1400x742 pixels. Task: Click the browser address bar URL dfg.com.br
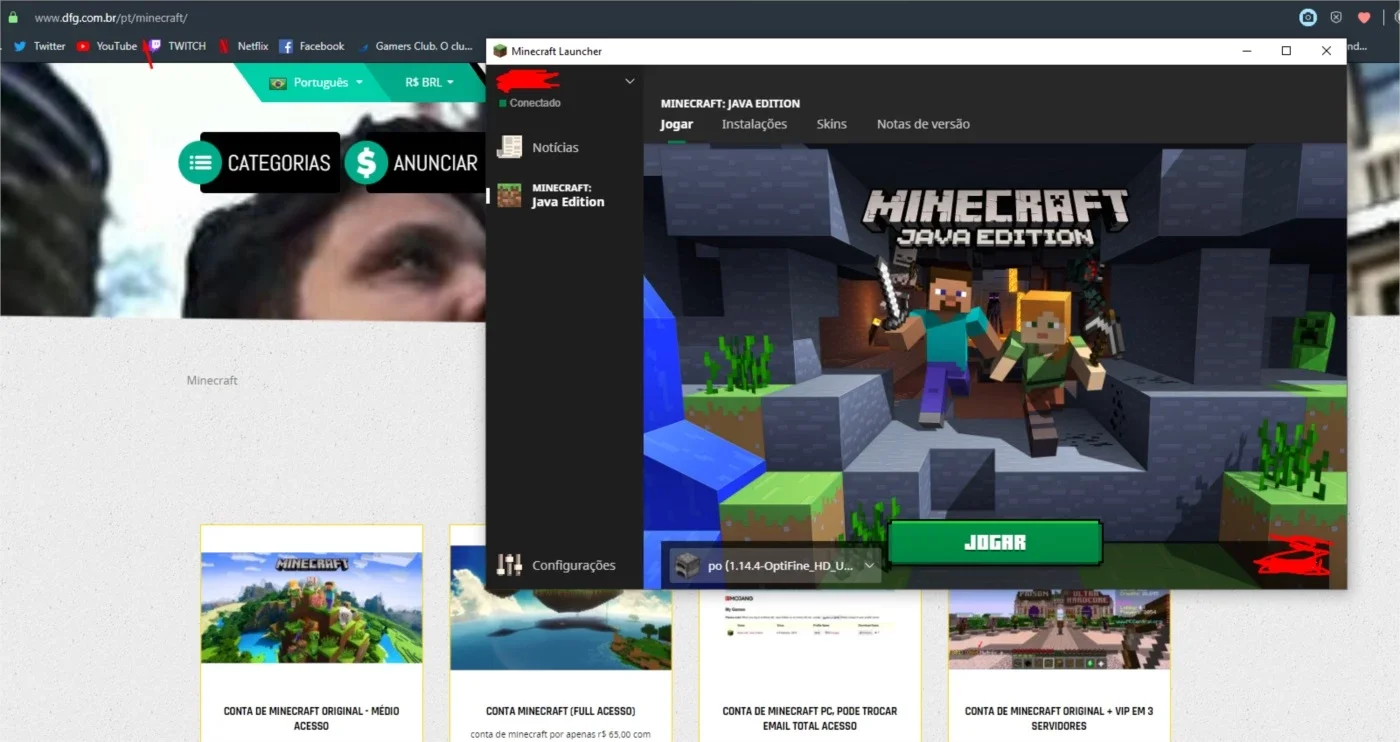pos(110,18)
